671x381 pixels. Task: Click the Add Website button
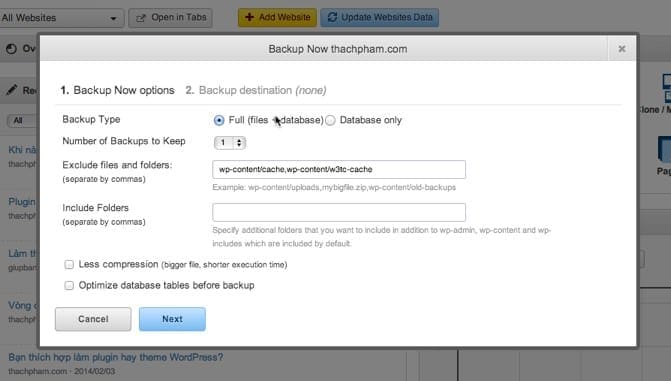[x=277, y=18]
